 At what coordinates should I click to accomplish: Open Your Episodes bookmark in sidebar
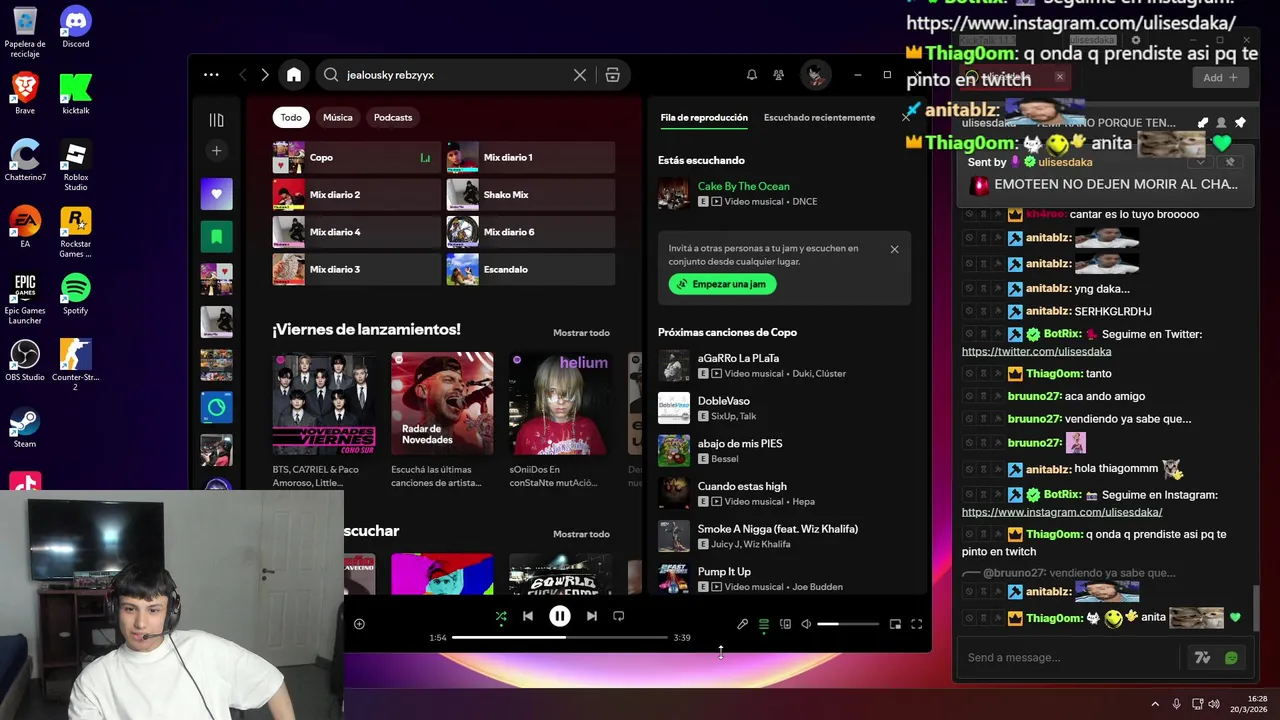coord(216,237)
